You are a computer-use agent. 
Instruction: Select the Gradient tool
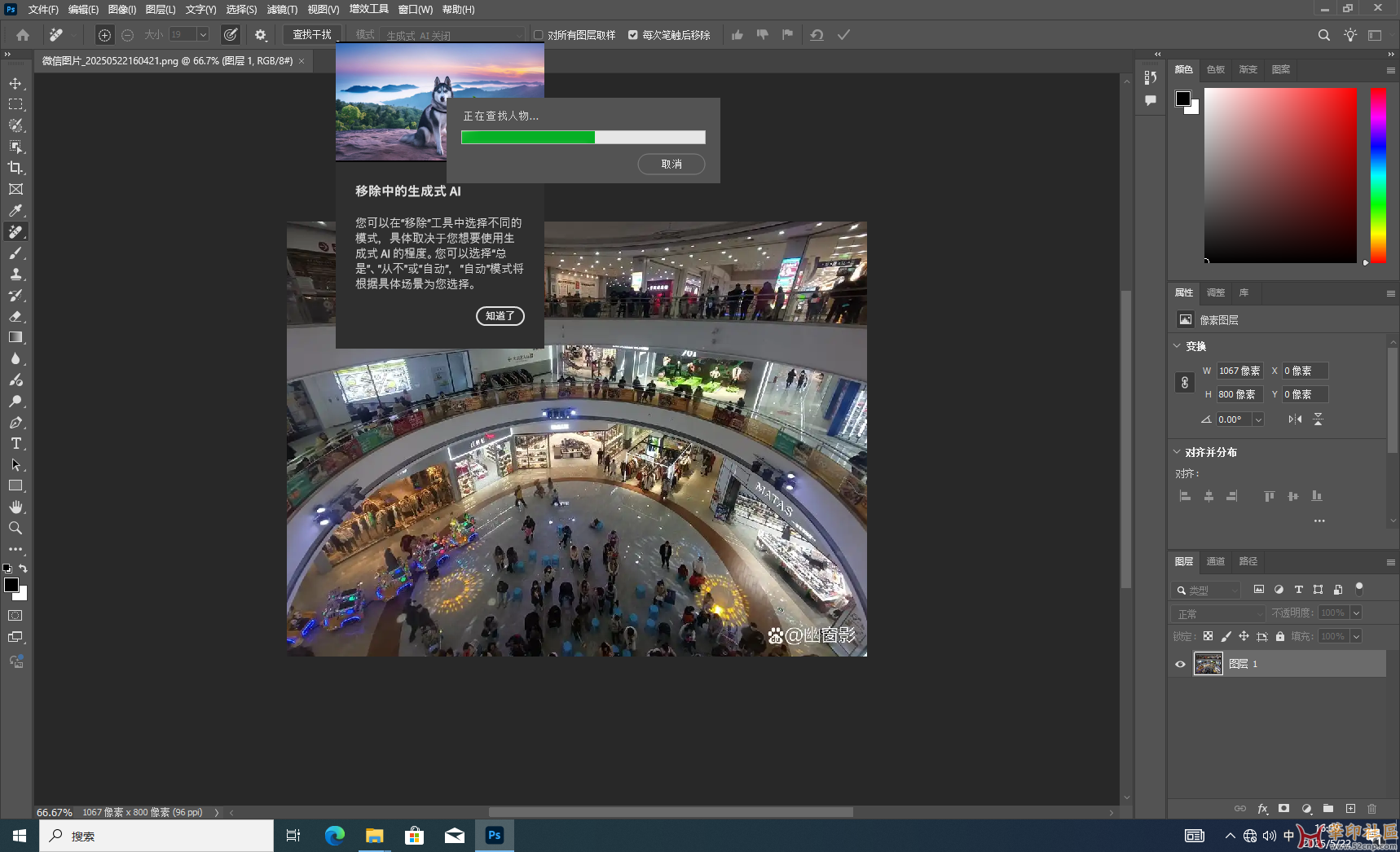15,337
